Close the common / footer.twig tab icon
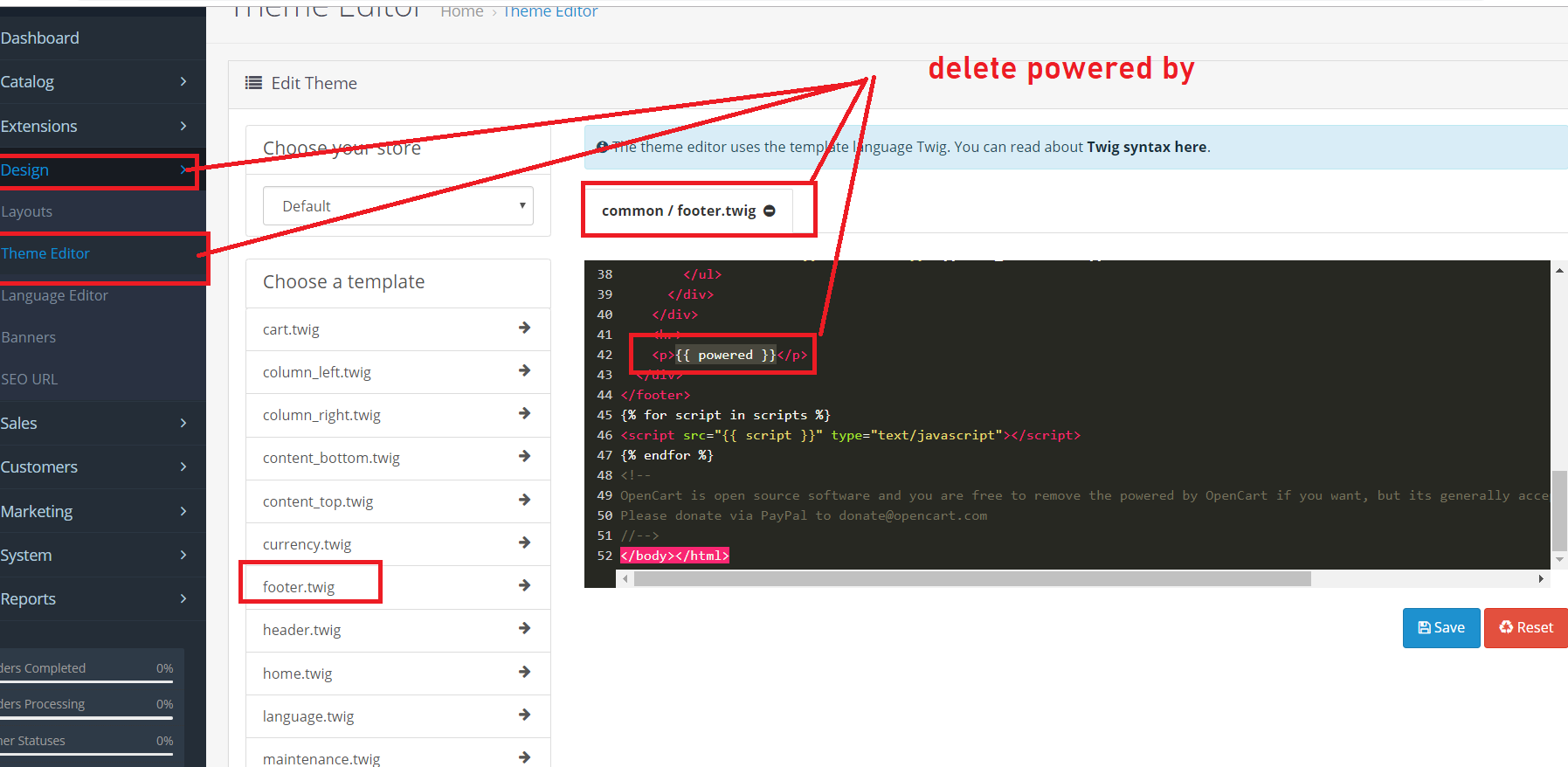Image resolution: width=1568 pixels, height=767 pixels. coord(770,211)
